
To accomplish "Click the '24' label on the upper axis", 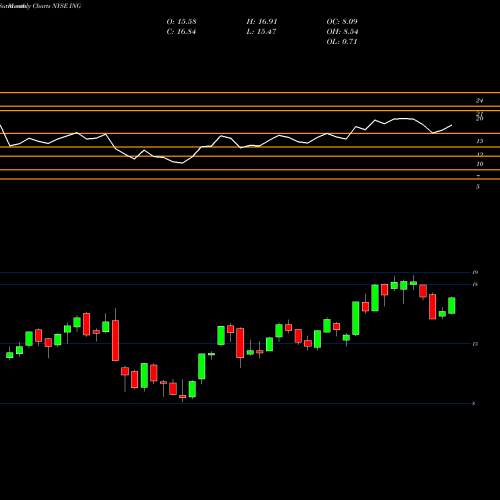I will 480,100.
